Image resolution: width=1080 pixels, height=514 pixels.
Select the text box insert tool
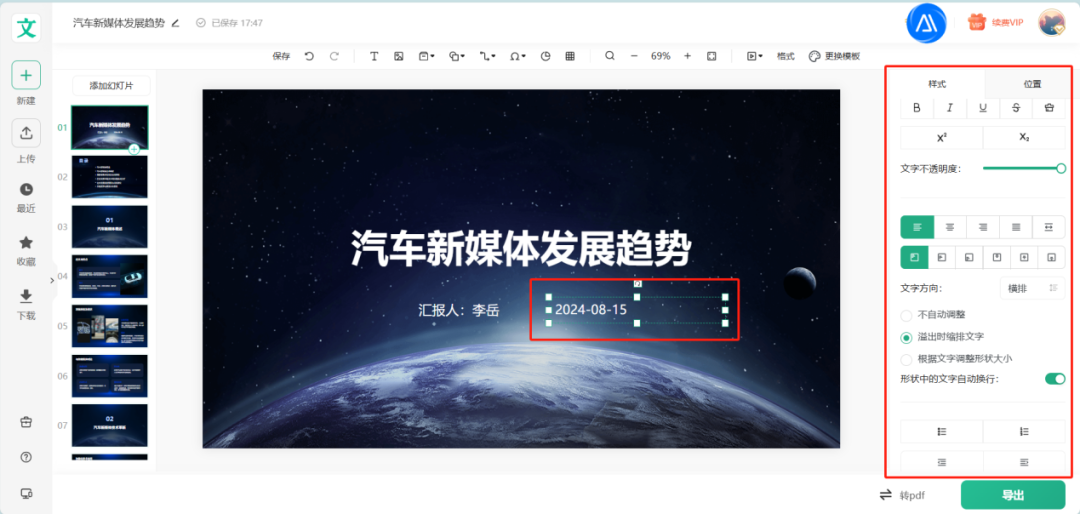(374, 56)
